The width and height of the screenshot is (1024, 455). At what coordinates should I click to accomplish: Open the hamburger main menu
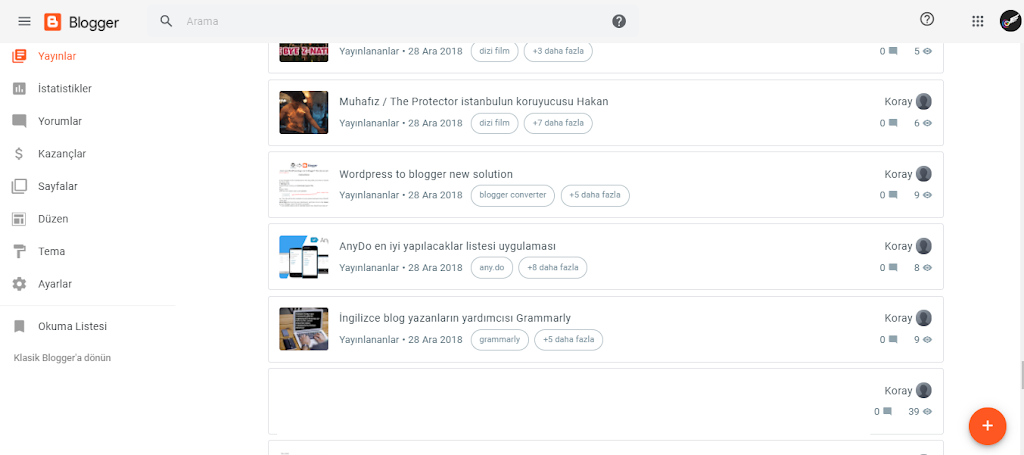(x=24, y=22)
